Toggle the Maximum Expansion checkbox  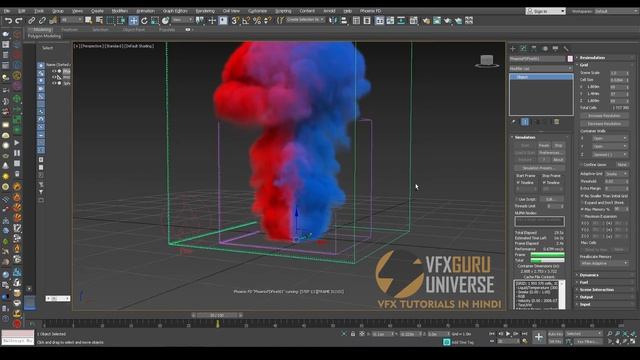coord(582,216)
